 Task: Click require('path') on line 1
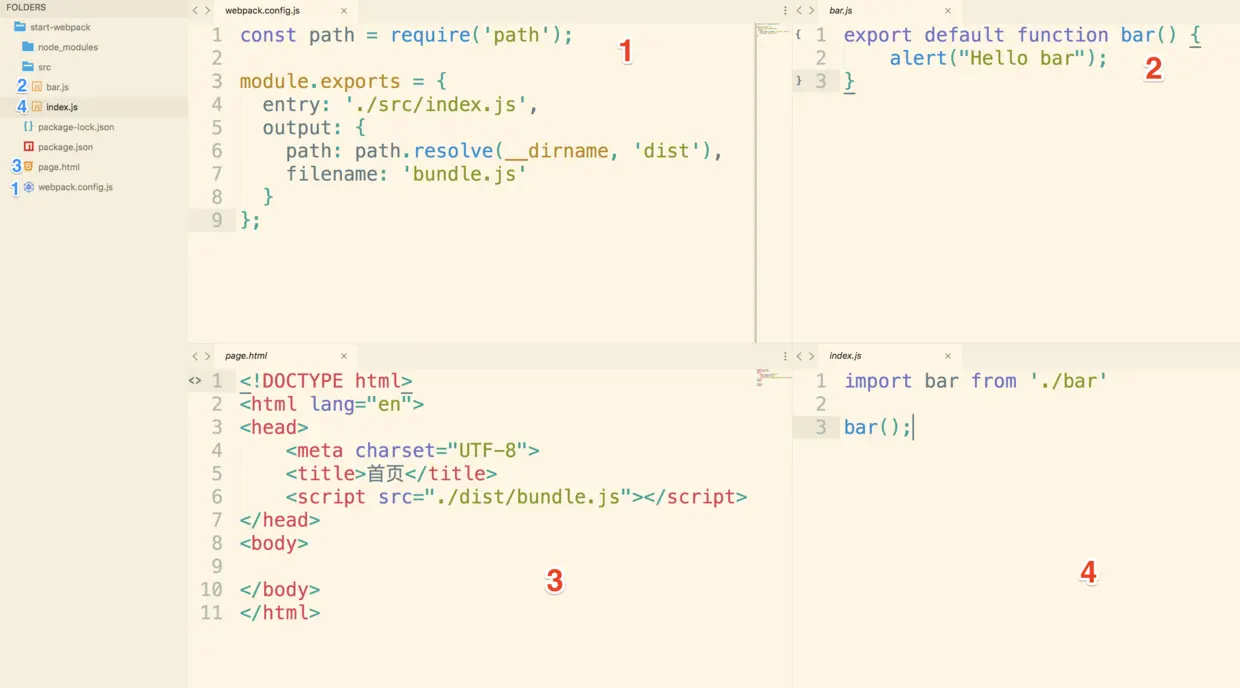(x=476, y=36)
